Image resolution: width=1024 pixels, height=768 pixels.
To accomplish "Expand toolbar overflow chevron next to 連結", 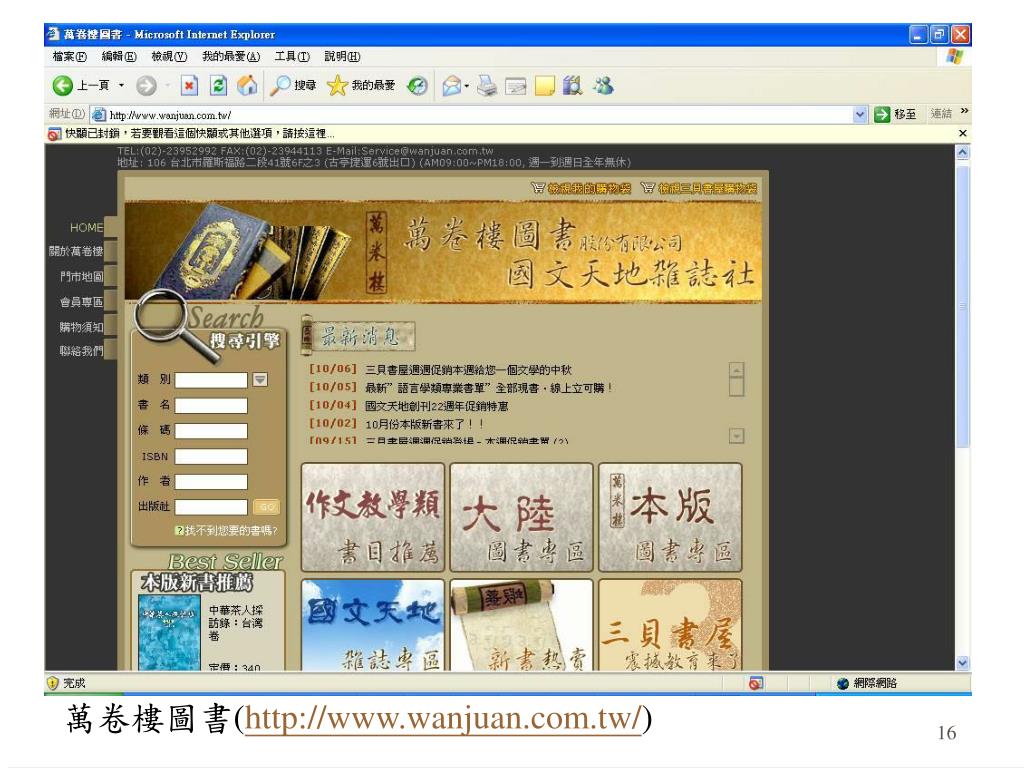I will click(x=964, y=112).
